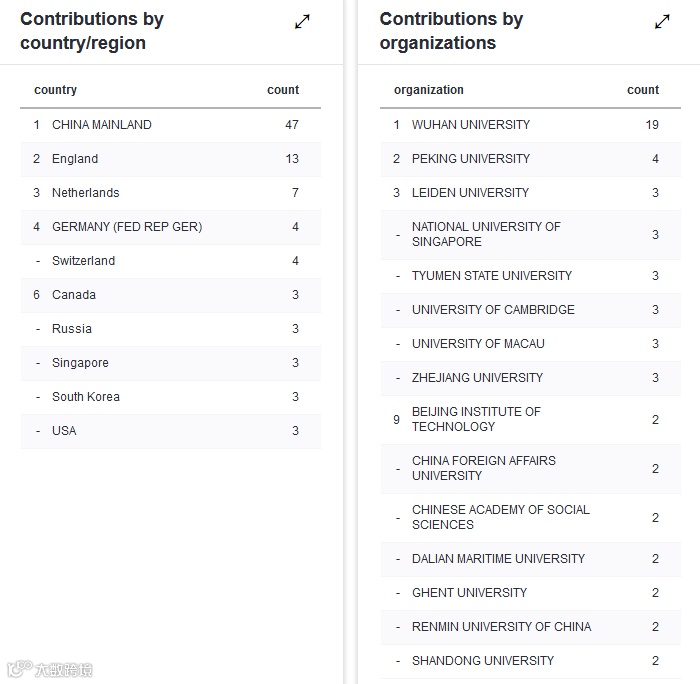Select the England row
Viewport: 700px width, 684px height.
click(75, 159)
